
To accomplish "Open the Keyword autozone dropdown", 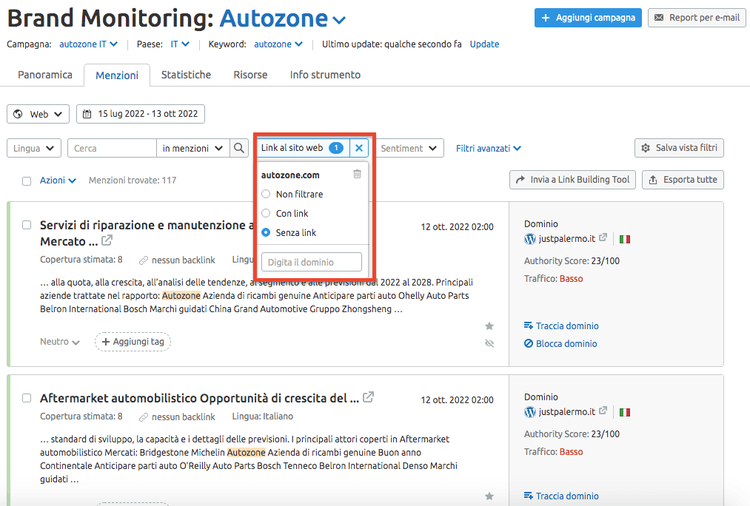I will pos(278,44).
